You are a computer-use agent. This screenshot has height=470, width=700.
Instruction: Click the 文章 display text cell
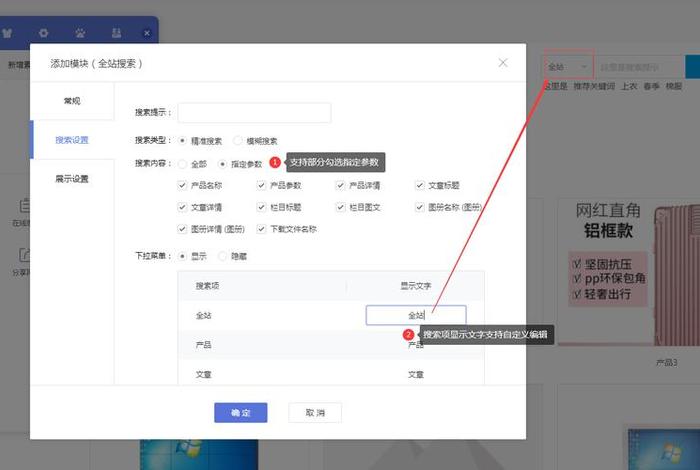pos(416,374)
